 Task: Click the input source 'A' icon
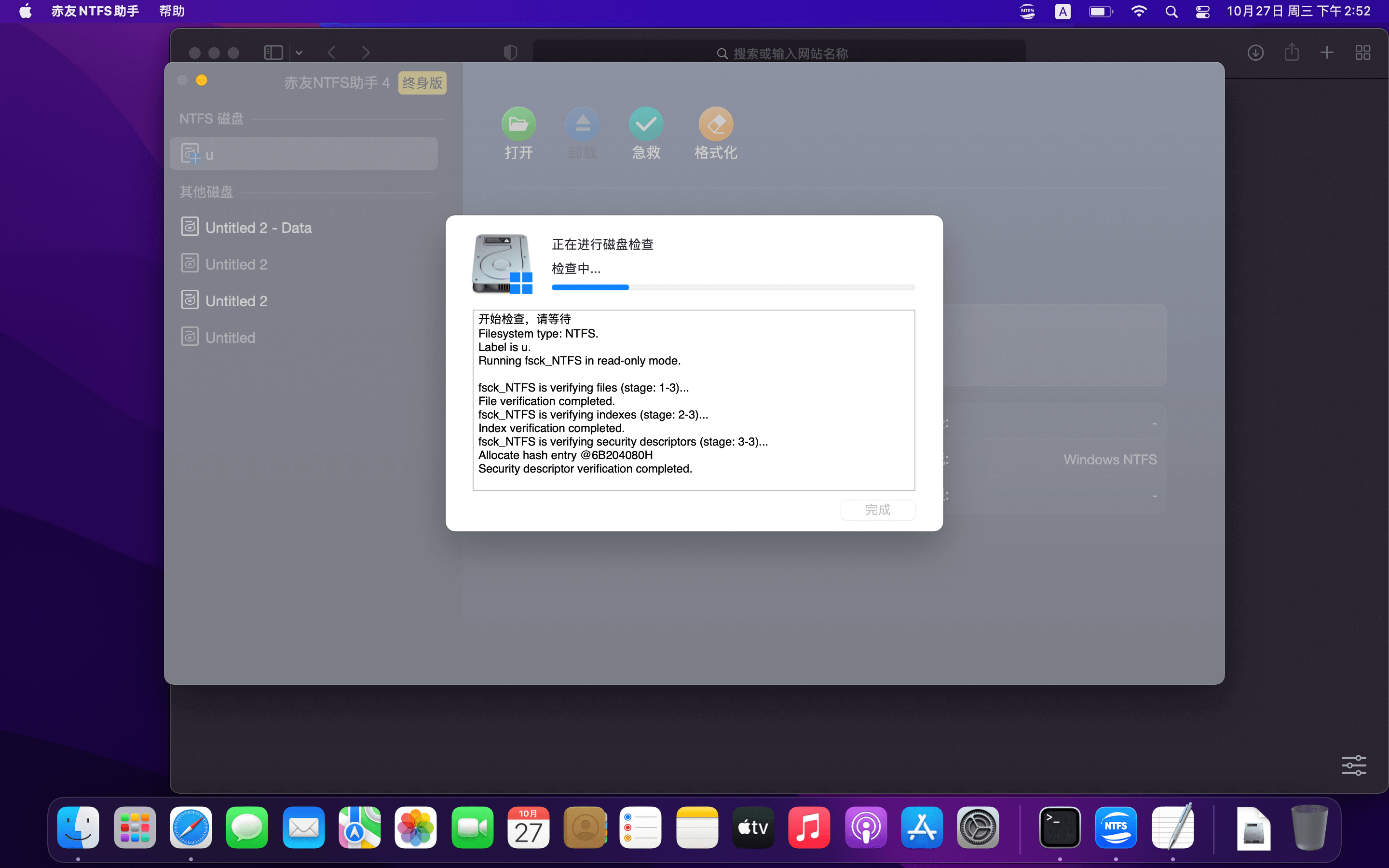(x=1062, y=12)
